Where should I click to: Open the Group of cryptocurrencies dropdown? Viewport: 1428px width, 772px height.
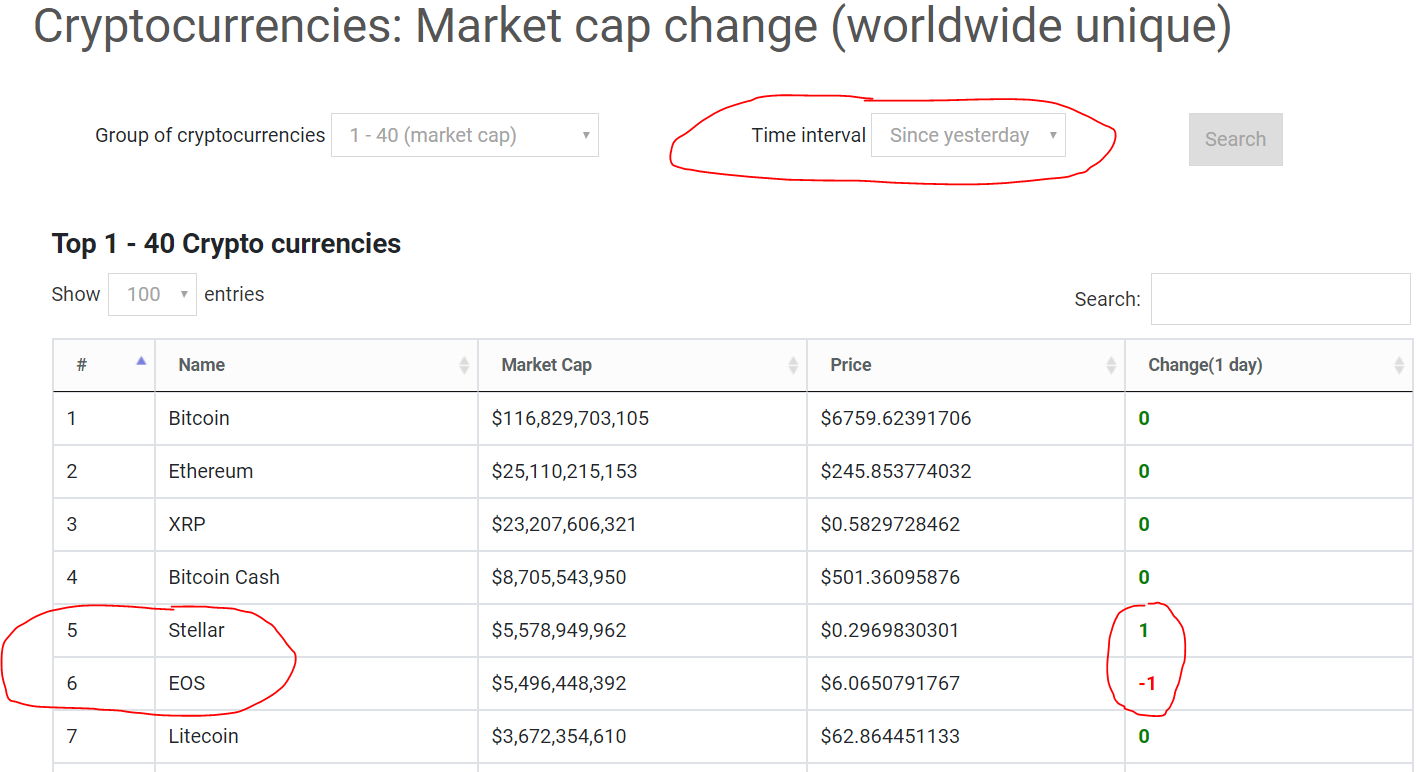(x=464, y=135)
